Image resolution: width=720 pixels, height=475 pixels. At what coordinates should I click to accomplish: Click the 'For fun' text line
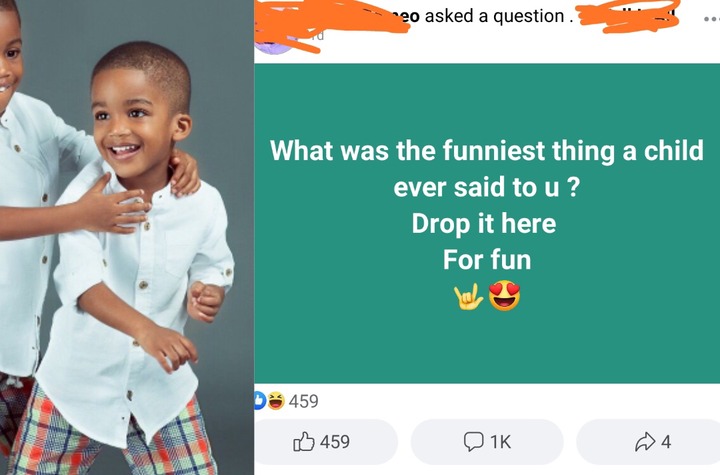click(x=487, y=260)
